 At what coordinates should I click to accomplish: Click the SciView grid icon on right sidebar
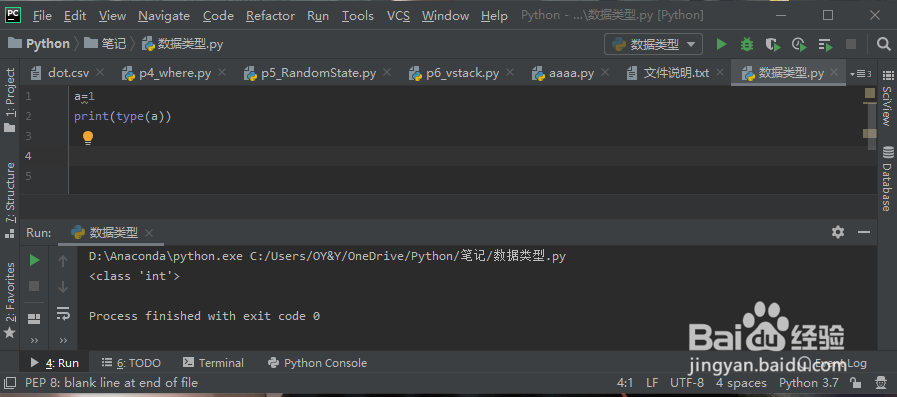[887, 76]
